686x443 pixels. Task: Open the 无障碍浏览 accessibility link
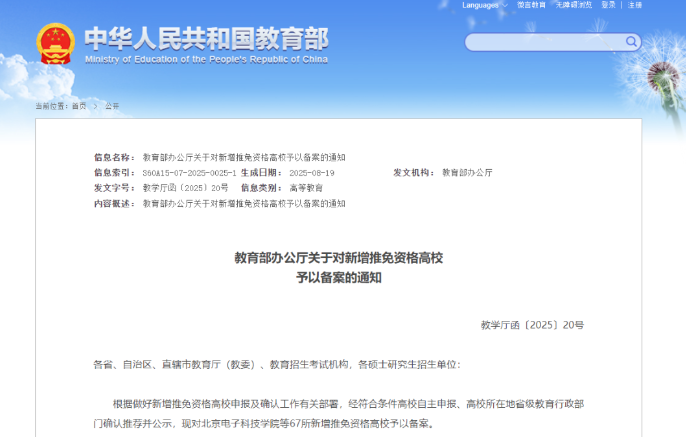574,5
